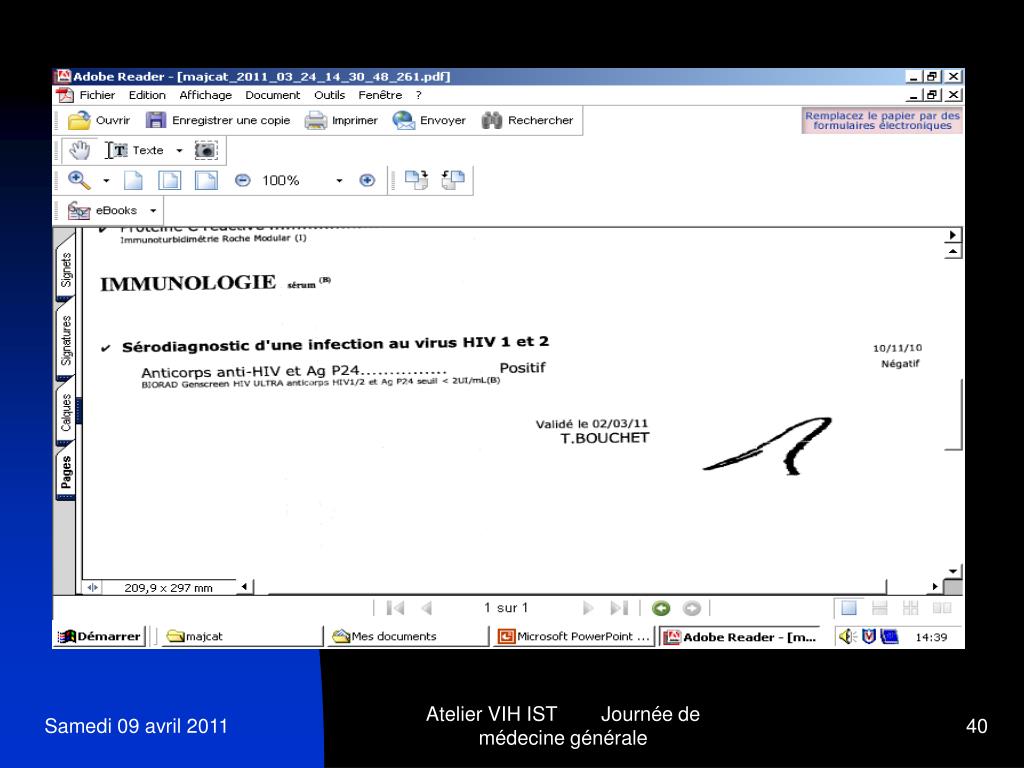Select continuous facing pages layout

(x=910, y=608)
